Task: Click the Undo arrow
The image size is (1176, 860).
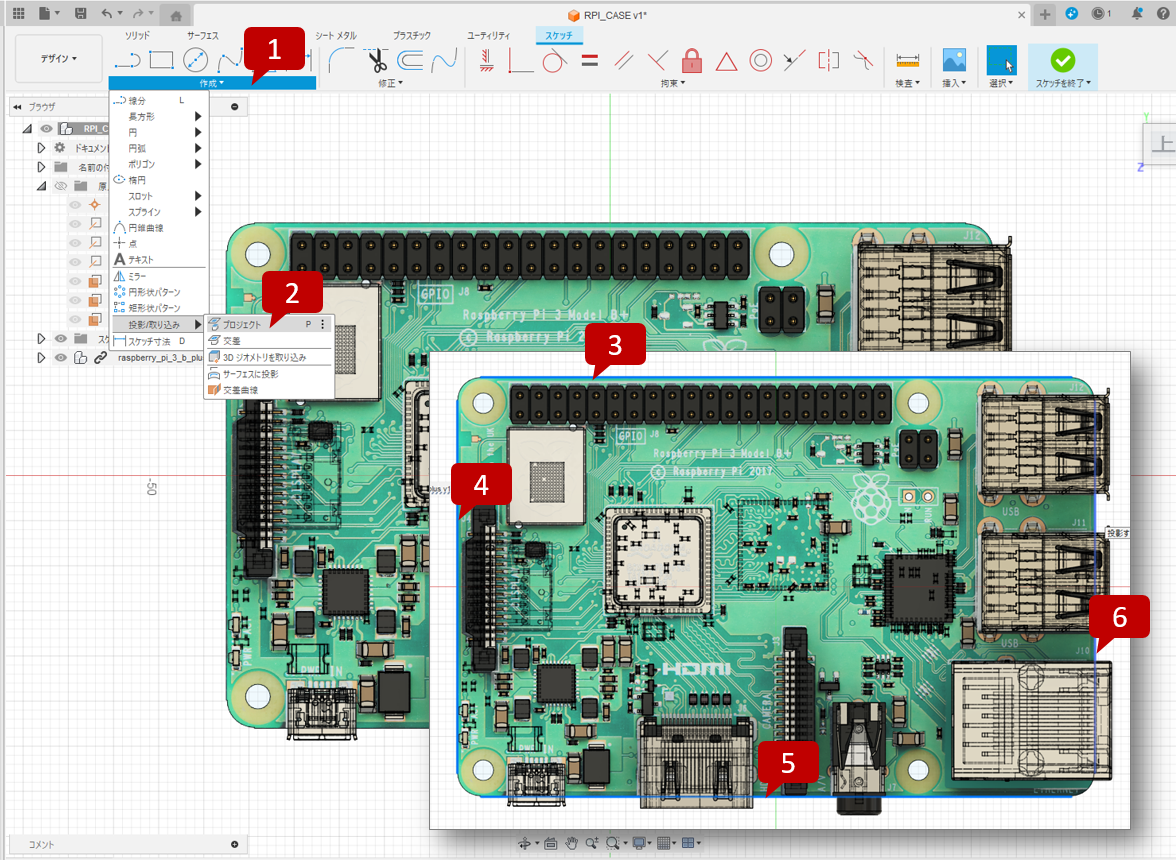Action: click(107, 13)
